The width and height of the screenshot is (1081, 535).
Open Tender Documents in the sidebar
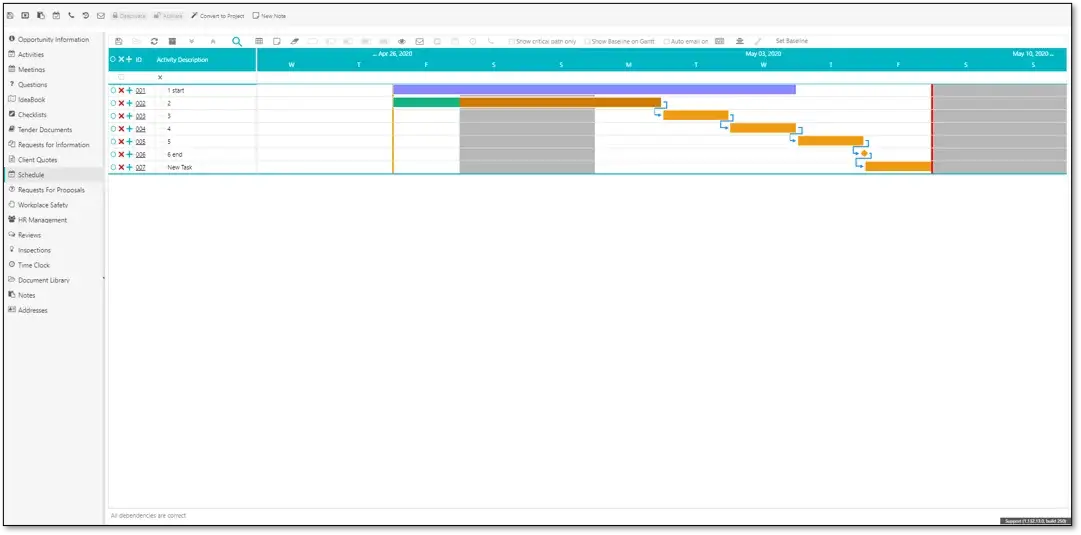40,130
